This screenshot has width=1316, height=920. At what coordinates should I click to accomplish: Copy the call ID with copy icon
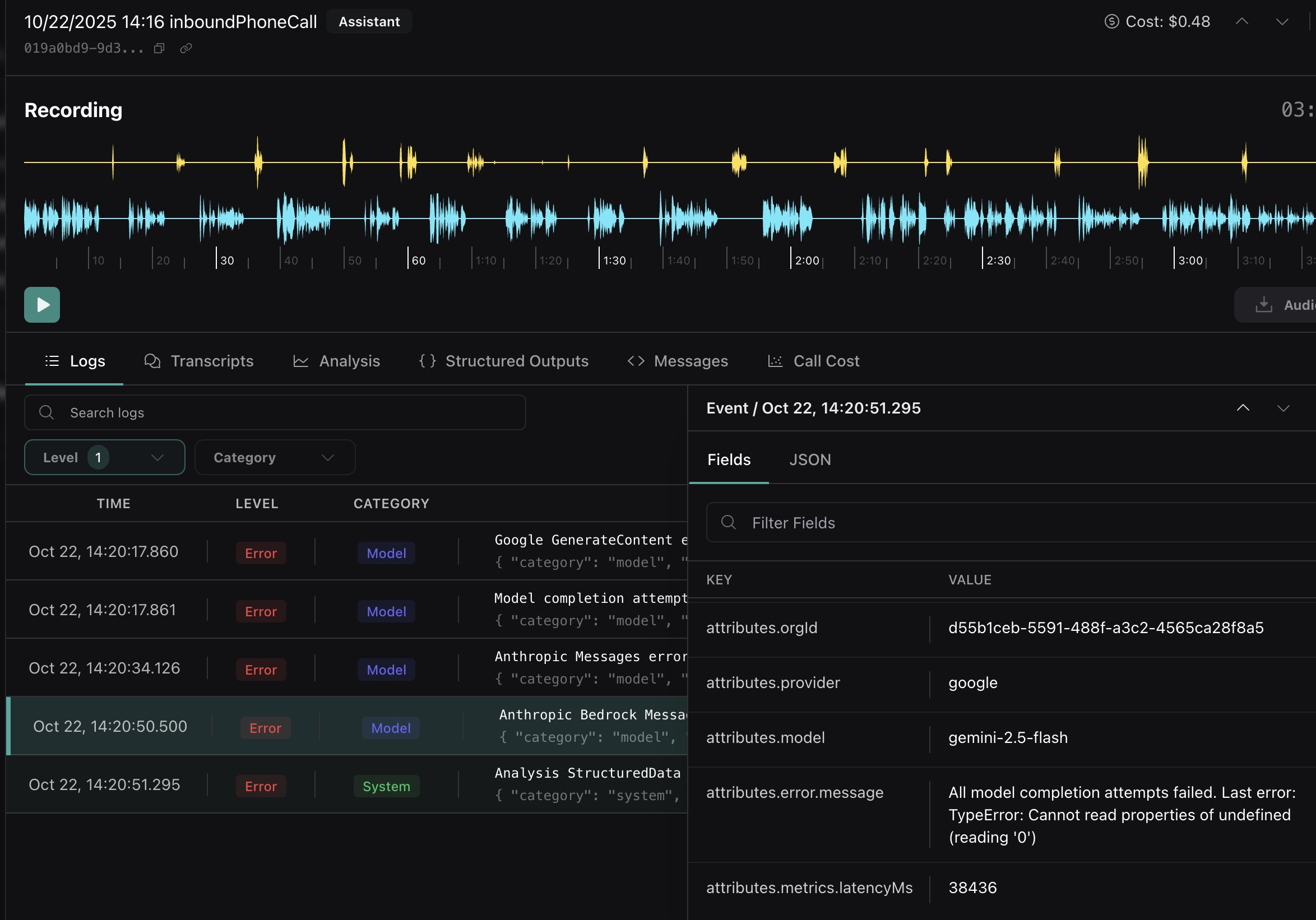(159, 48)
